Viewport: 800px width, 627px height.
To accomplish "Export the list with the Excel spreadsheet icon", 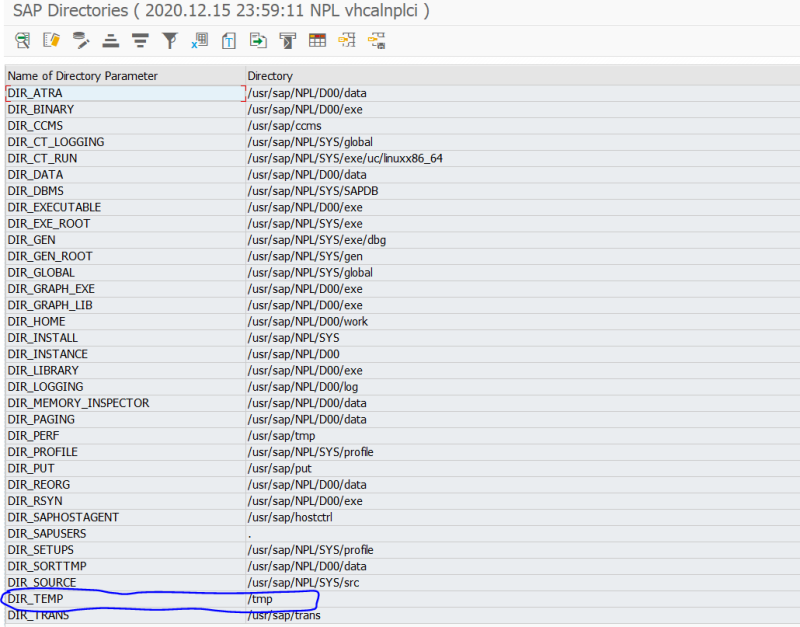I will point(198,40).
